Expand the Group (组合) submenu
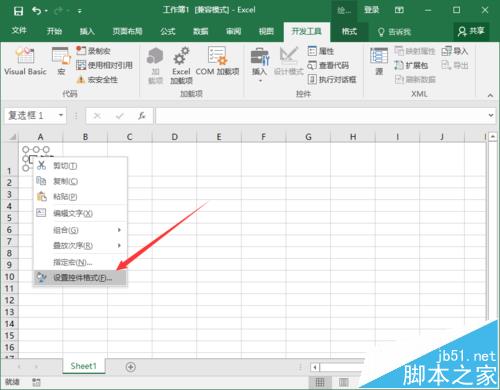 [80, 230]
